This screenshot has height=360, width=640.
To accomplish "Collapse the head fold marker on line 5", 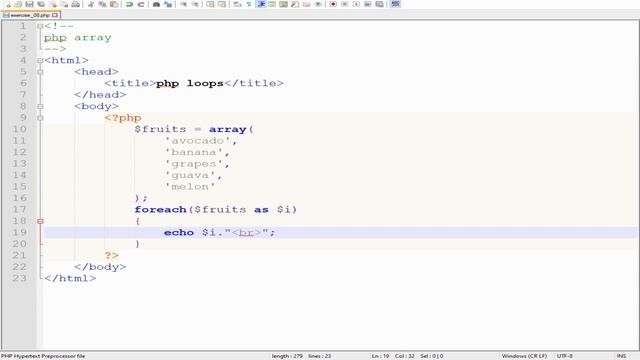I will point(40,72).
